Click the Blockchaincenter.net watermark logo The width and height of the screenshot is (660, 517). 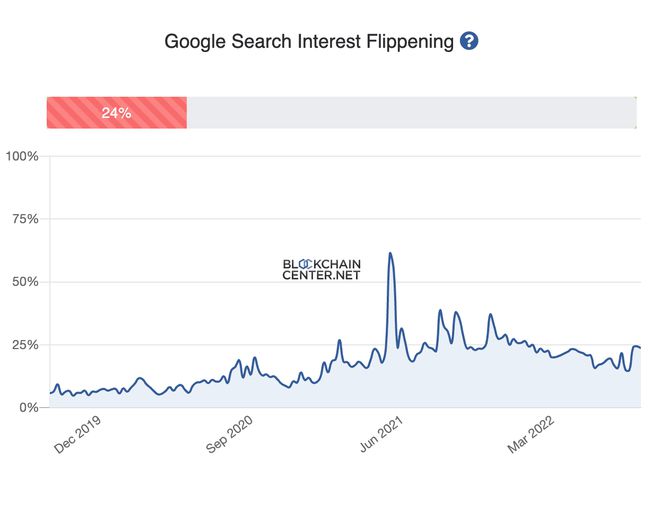tap(321, 269)
